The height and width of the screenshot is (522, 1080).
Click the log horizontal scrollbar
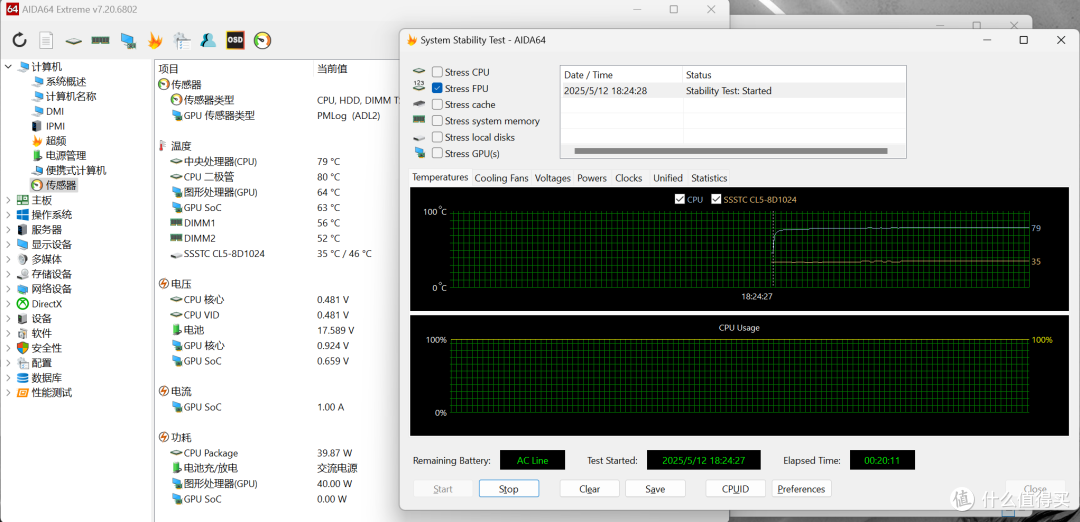[x=730, y=150]
